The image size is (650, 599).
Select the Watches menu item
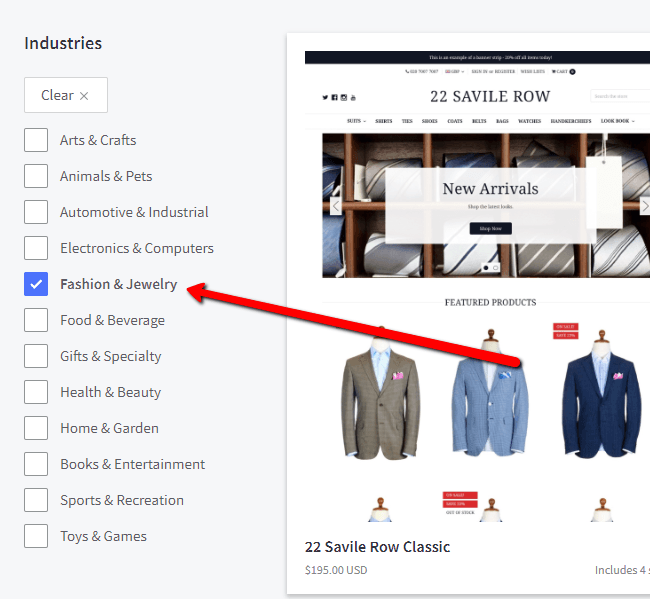tap(529, 121)
